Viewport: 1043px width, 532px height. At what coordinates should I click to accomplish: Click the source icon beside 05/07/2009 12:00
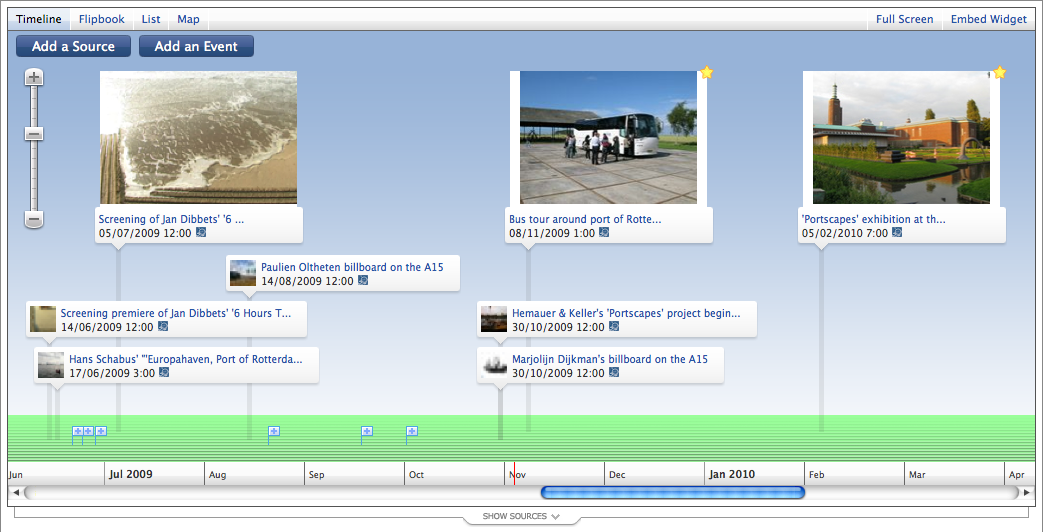coord(201,232)
